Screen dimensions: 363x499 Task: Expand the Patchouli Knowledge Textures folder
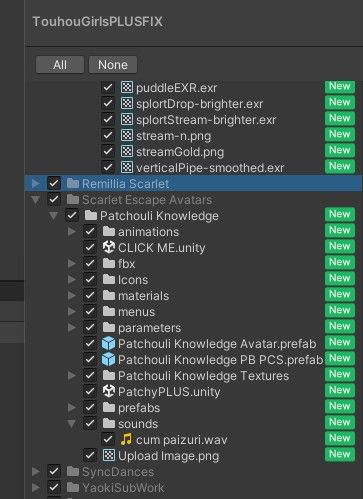coord(71,375)
